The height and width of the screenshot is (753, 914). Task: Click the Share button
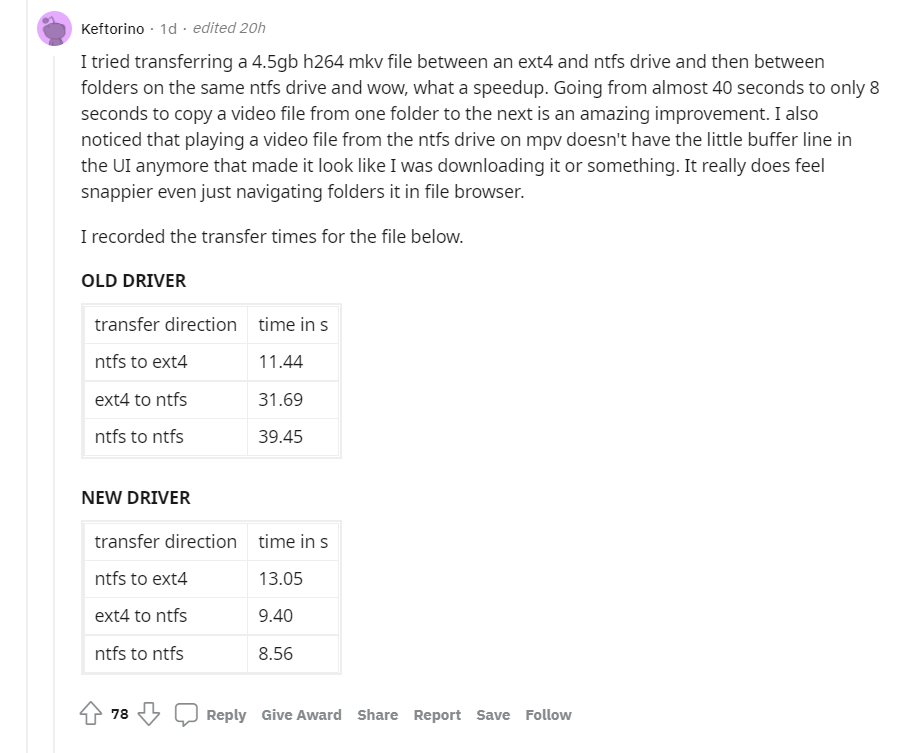(x=377, y=715)
